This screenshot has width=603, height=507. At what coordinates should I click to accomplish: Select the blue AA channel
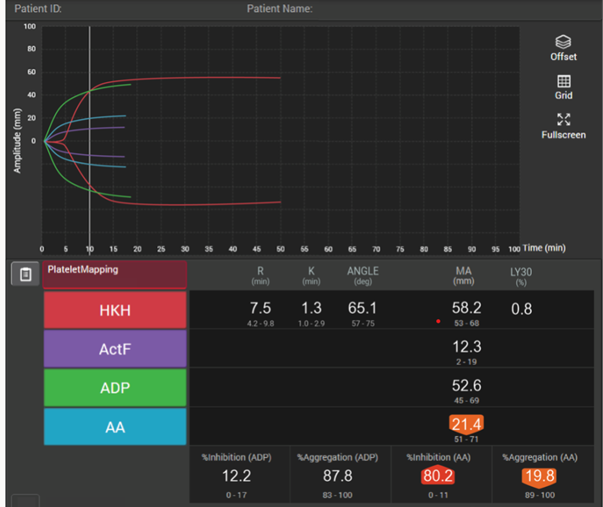(115, 427)
